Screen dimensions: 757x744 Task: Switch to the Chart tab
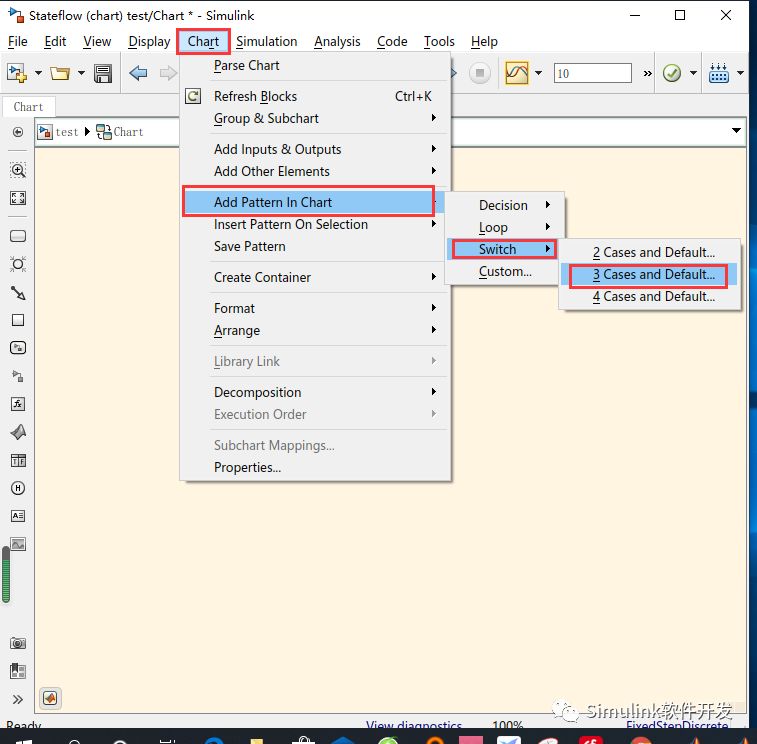[x=28, y=107]
